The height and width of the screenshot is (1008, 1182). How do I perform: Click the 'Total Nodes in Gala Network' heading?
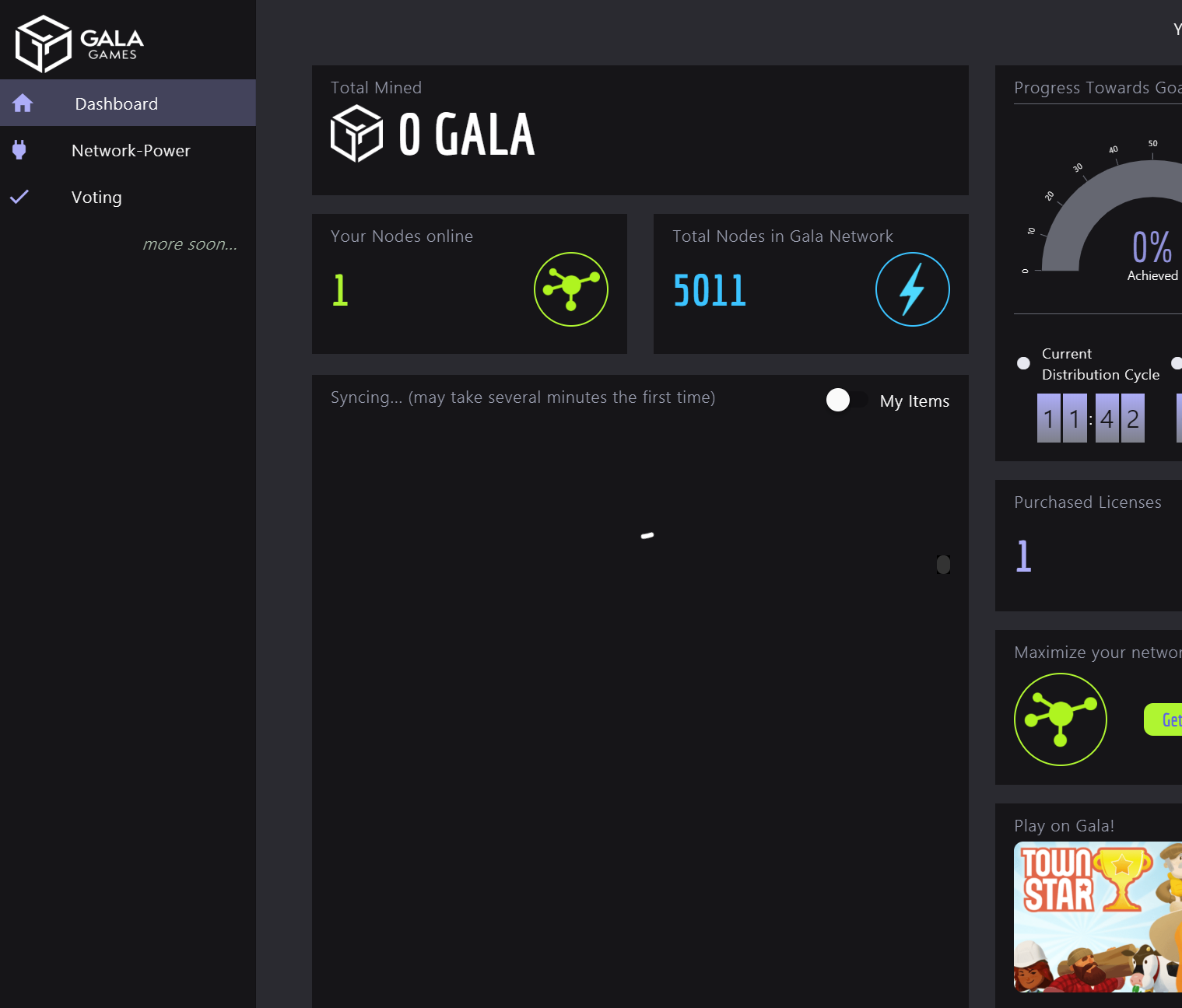click(x=783, y=236)
